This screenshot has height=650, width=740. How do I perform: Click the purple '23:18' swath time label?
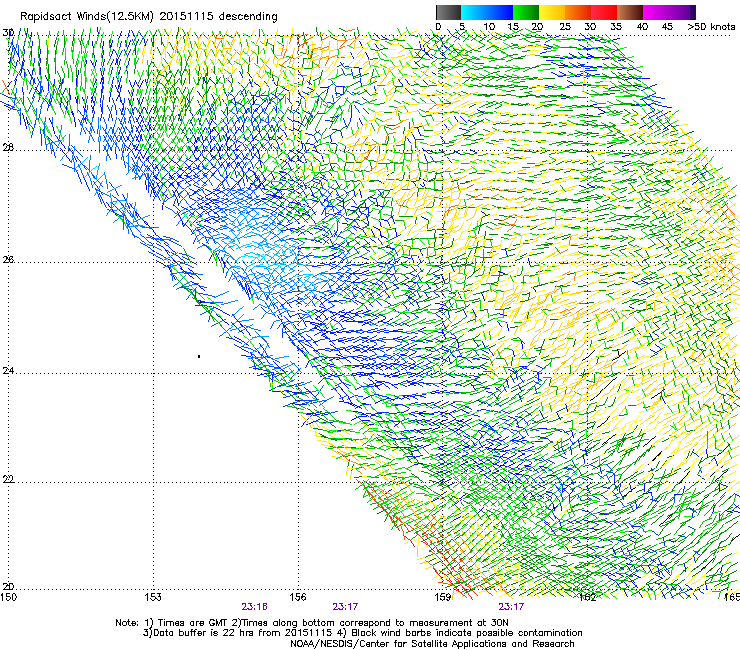tap(254, 607)
